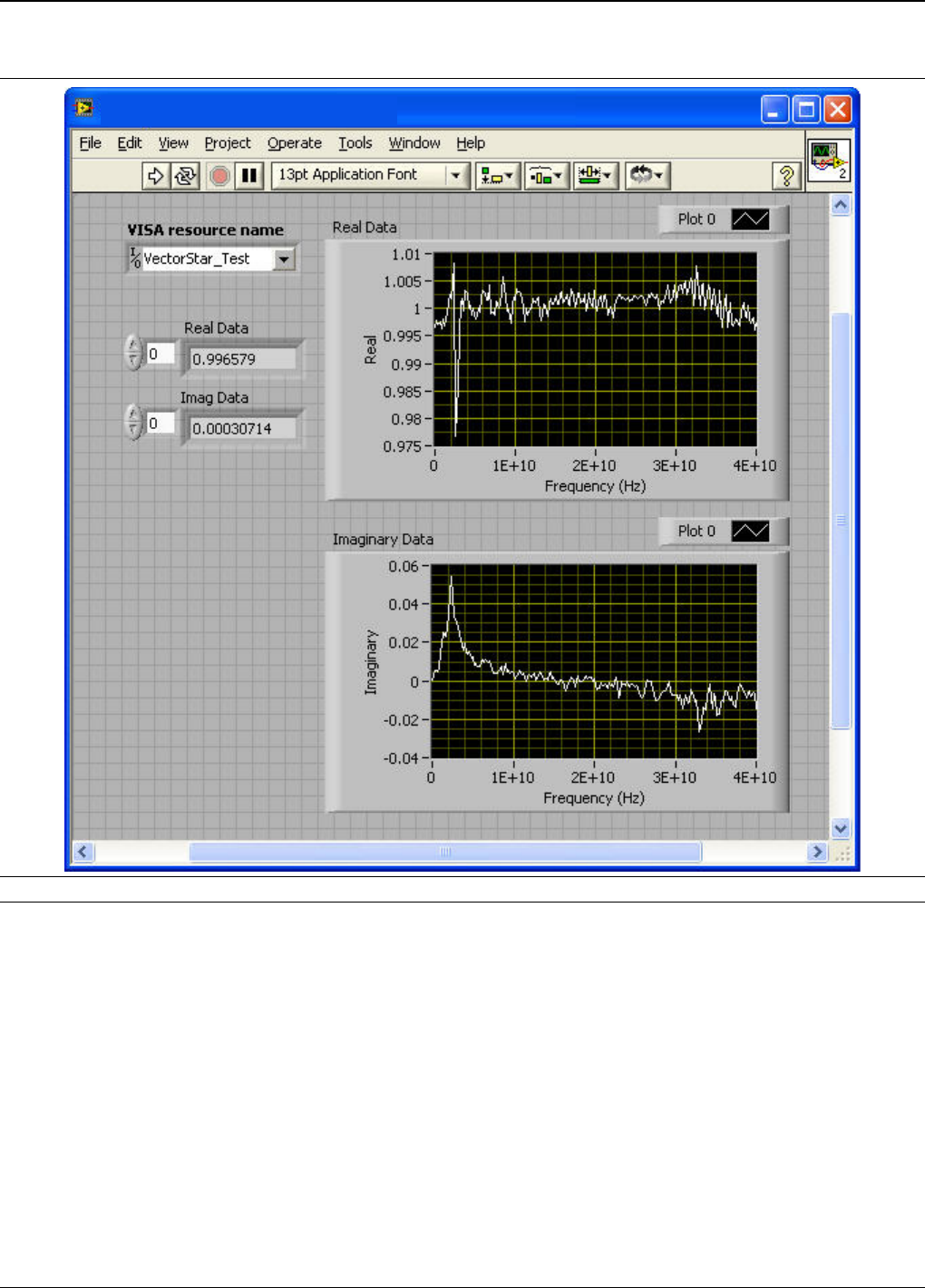
Task: Open the View menu
Action: click(x=173, y=142)
